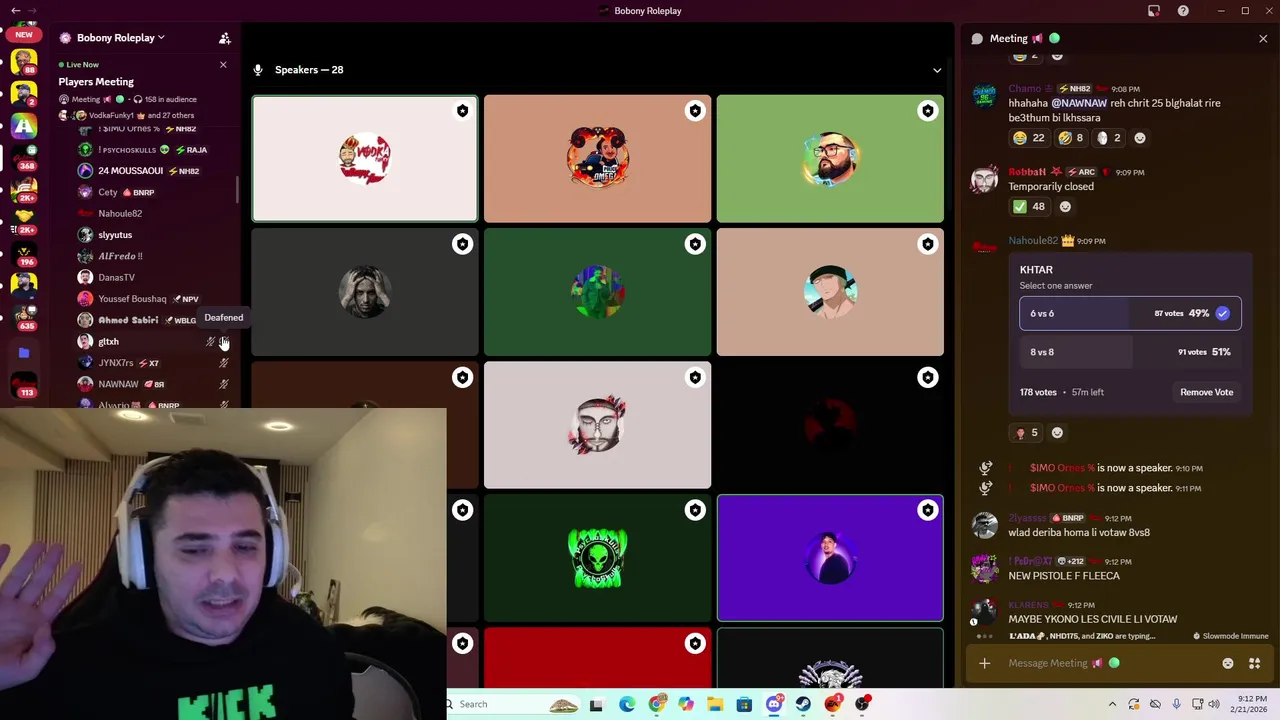Image resolution: width=1280 pixels, height=720 pixels.
Task: Select the 6 vs 6 poll answer
Action: click(x=1130, y=313)
